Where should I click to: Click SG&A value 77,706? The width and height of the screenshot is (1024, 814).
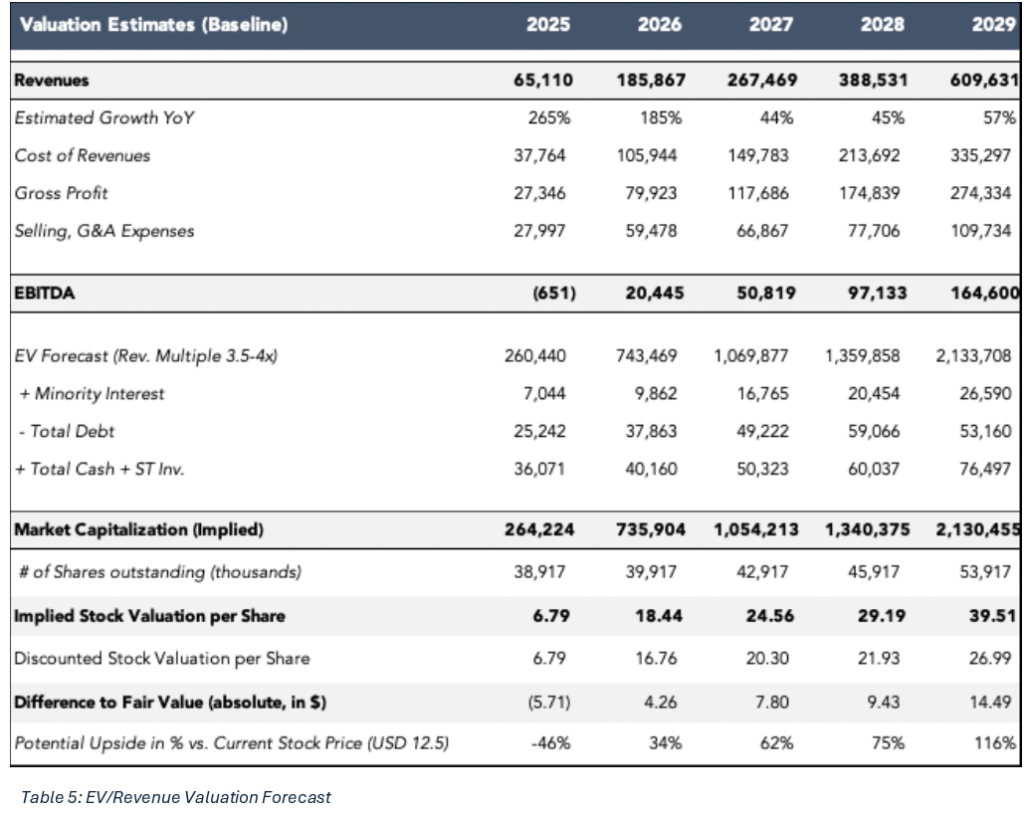click(874, 231)
